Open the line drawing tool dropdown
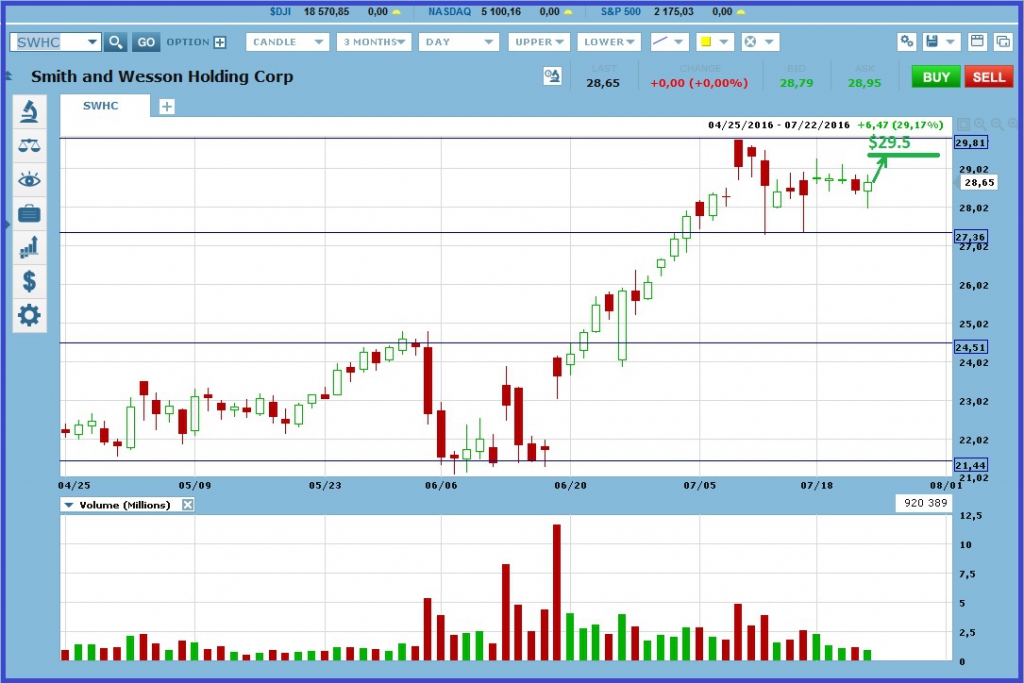This screenshot has width=1024, height=683. pos(669,42)
